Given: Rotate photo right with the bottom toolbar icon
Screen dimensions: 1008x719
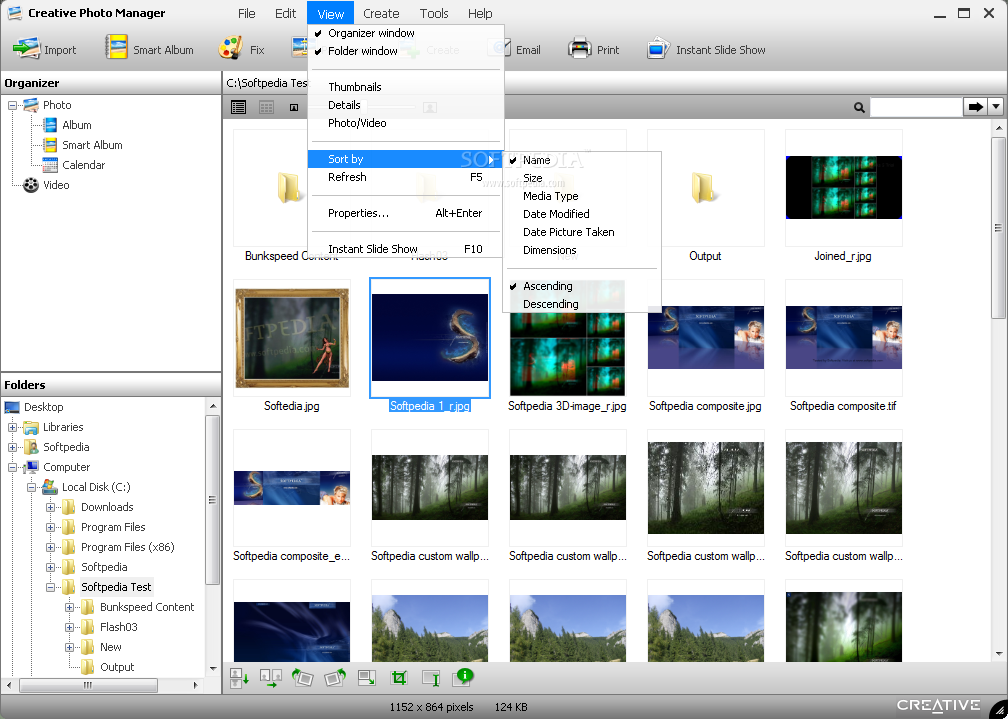Looking at the screenshot, I should pyautogui.click(x=335, y=678).
